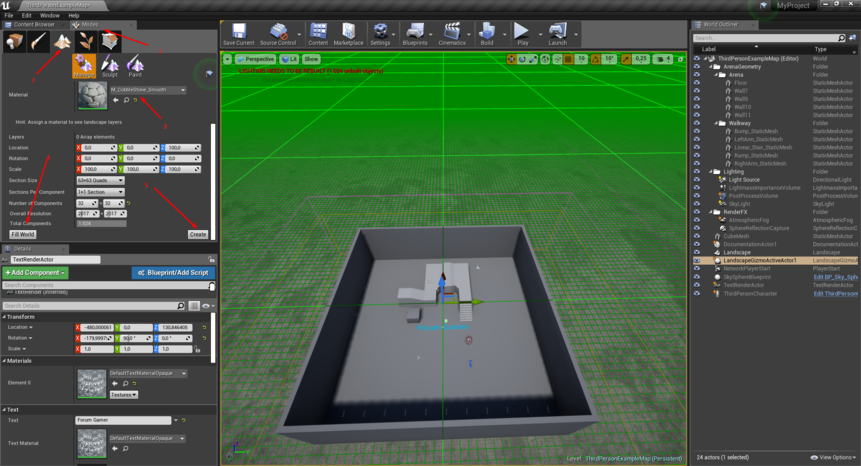The height and width of the screenshot is (466, 861).
Task: Click the Add Component button
Action: (35, 273)
